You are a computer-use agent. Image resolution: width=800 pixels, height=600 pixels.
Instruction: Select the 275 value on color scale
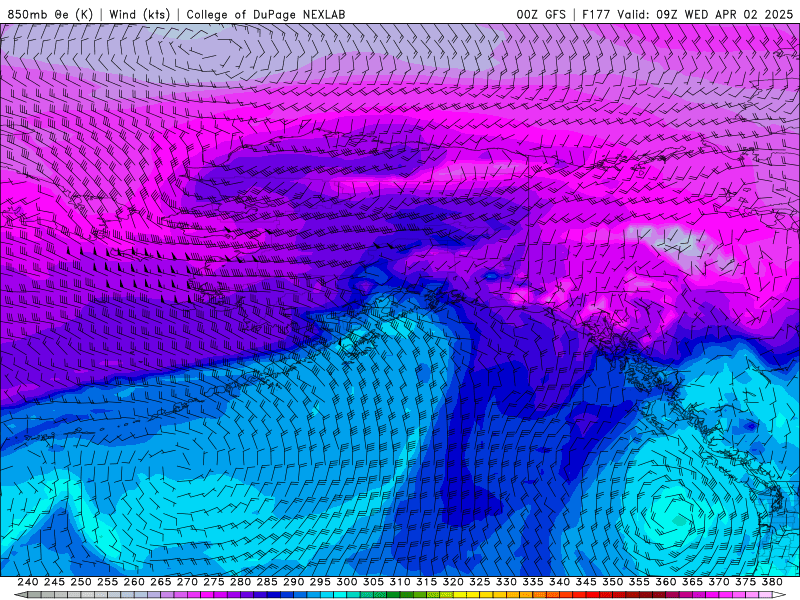pyautogui.click(x=213, y=582)
